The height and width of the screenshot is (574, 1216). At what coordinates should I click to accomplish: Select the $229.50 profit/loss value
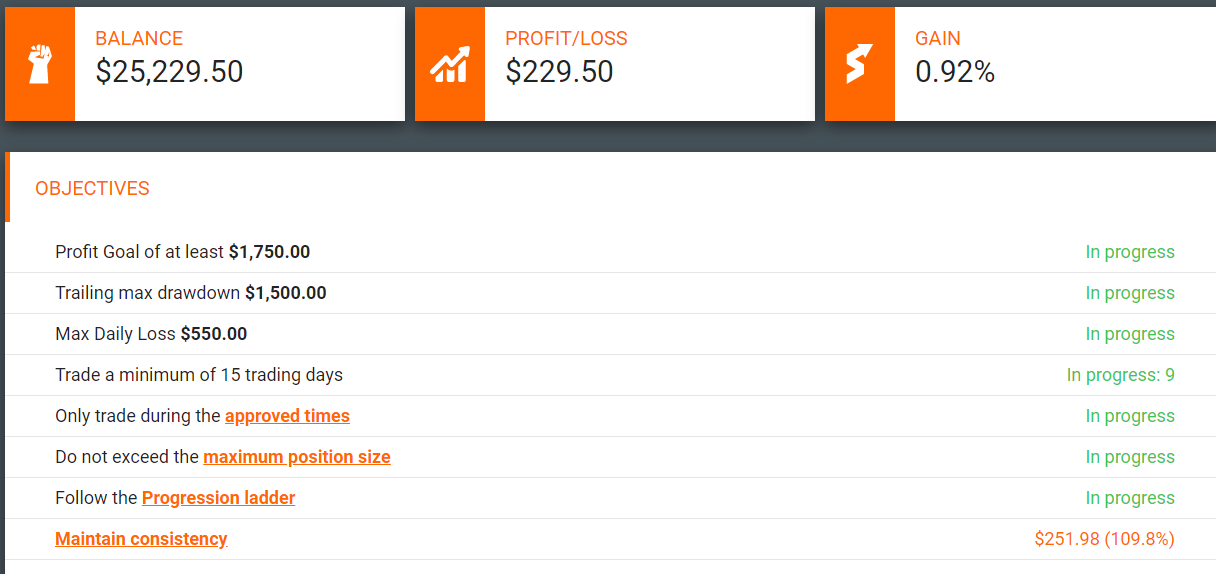tap(559, 72)
